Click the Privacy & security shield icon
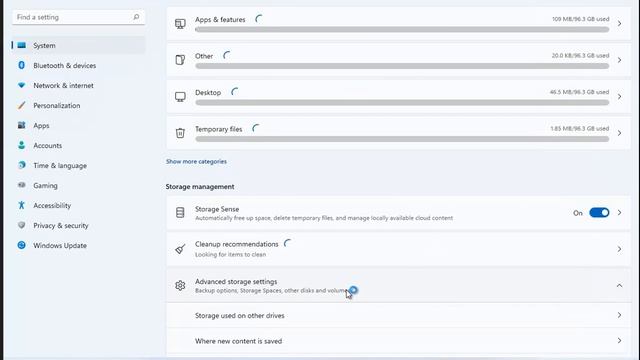The image size is (640, 360). [22, 225]
